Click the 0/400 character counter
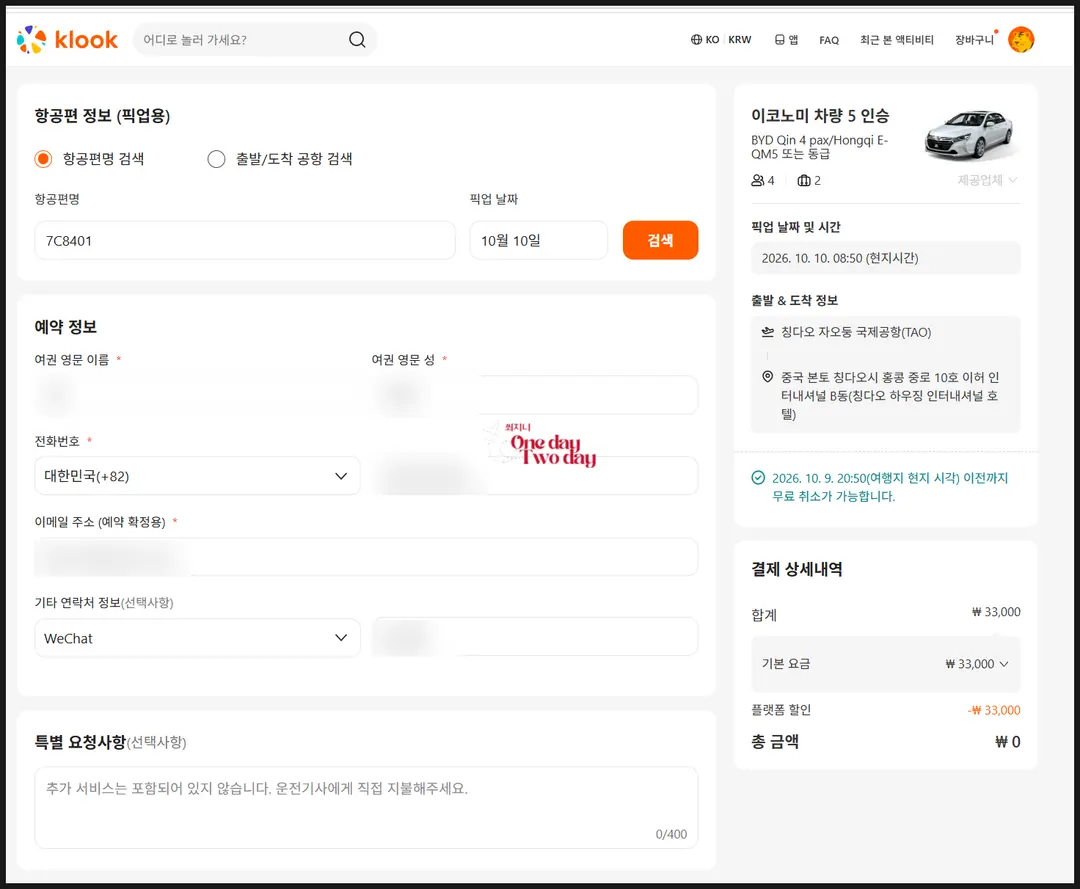The width and height of the screenshot is (1080, 889). (x=671, y=834)
